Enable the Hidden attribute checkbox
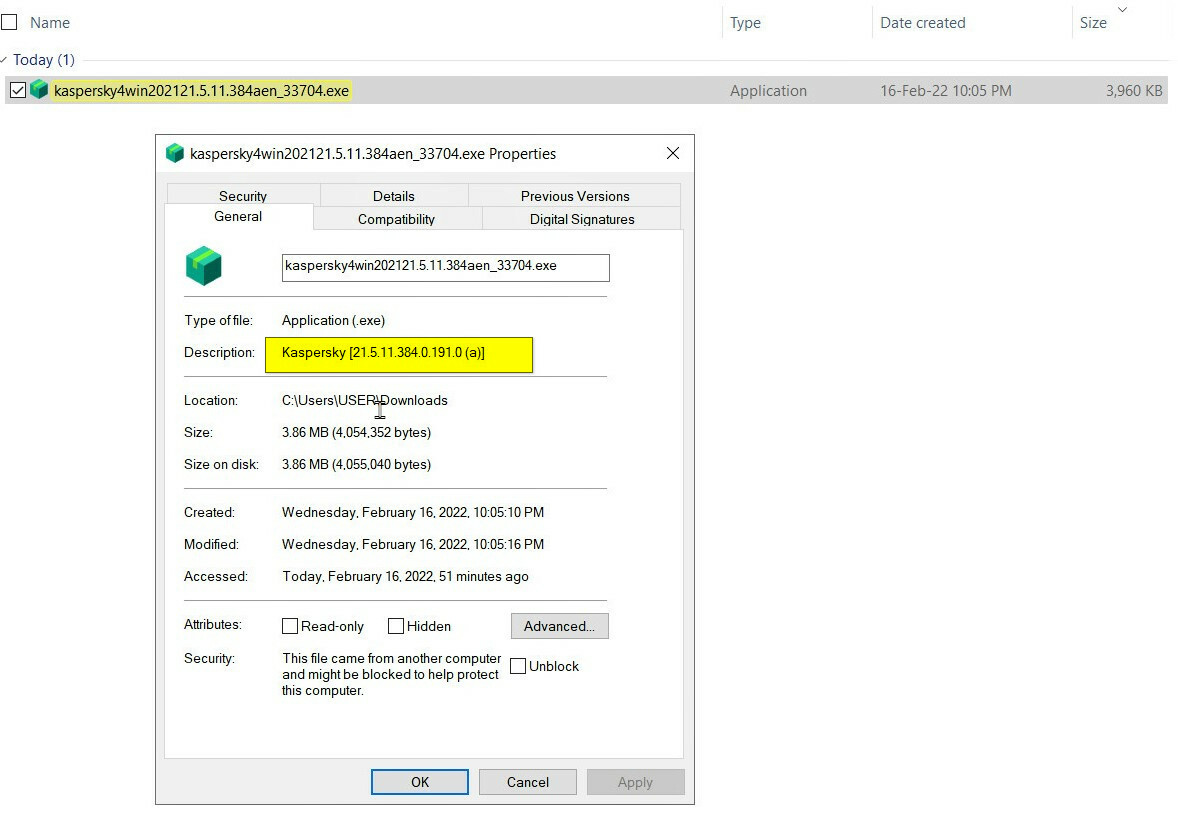Image resolution: width=1178 pixels, height=835 pixels. (396, 626)
